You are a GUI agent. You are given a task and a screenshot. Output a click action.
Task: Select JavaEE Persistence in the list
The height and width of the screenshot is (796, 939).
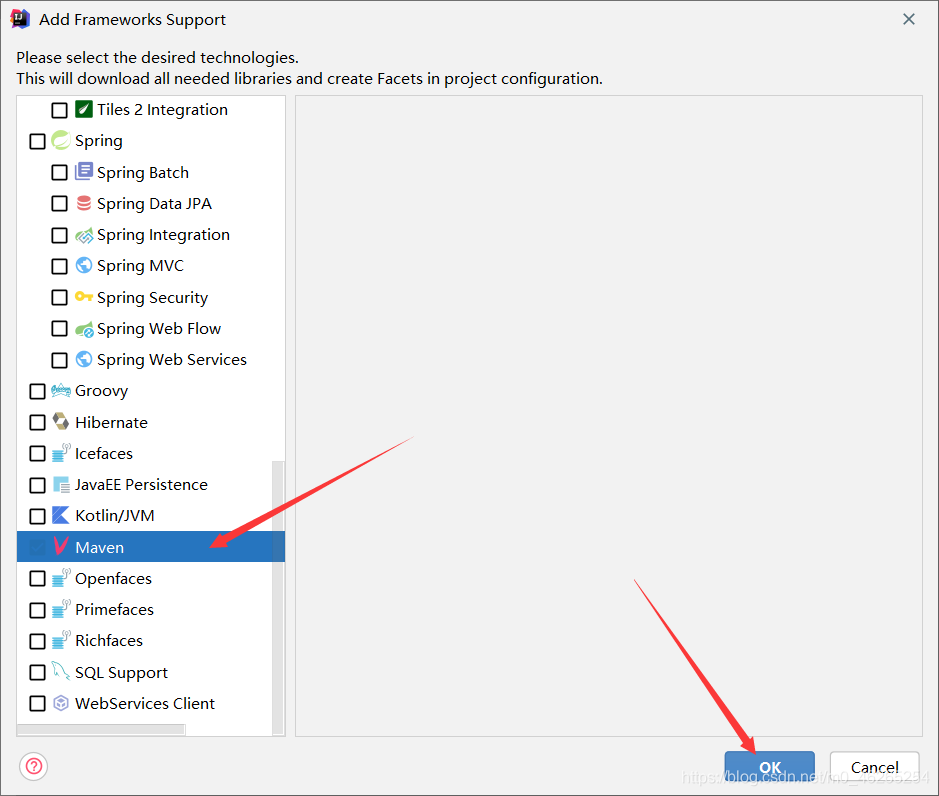(141, 485)
